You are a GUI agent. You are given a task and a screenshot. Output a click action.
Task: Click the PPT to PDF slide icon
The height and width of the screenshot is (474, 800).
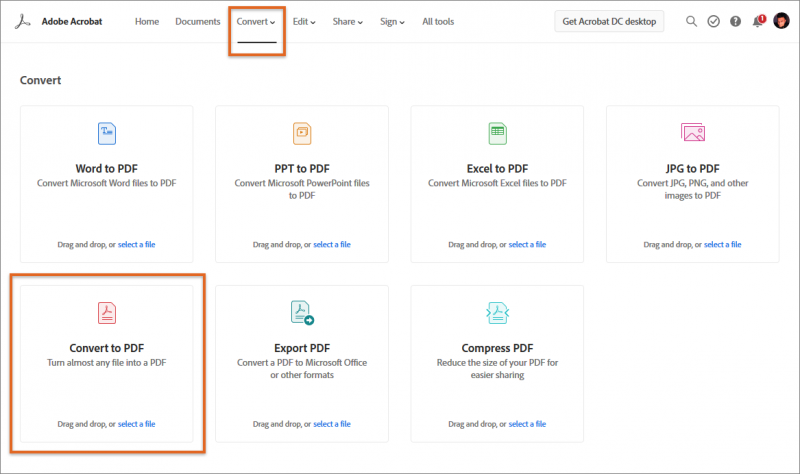coord(302,134)
